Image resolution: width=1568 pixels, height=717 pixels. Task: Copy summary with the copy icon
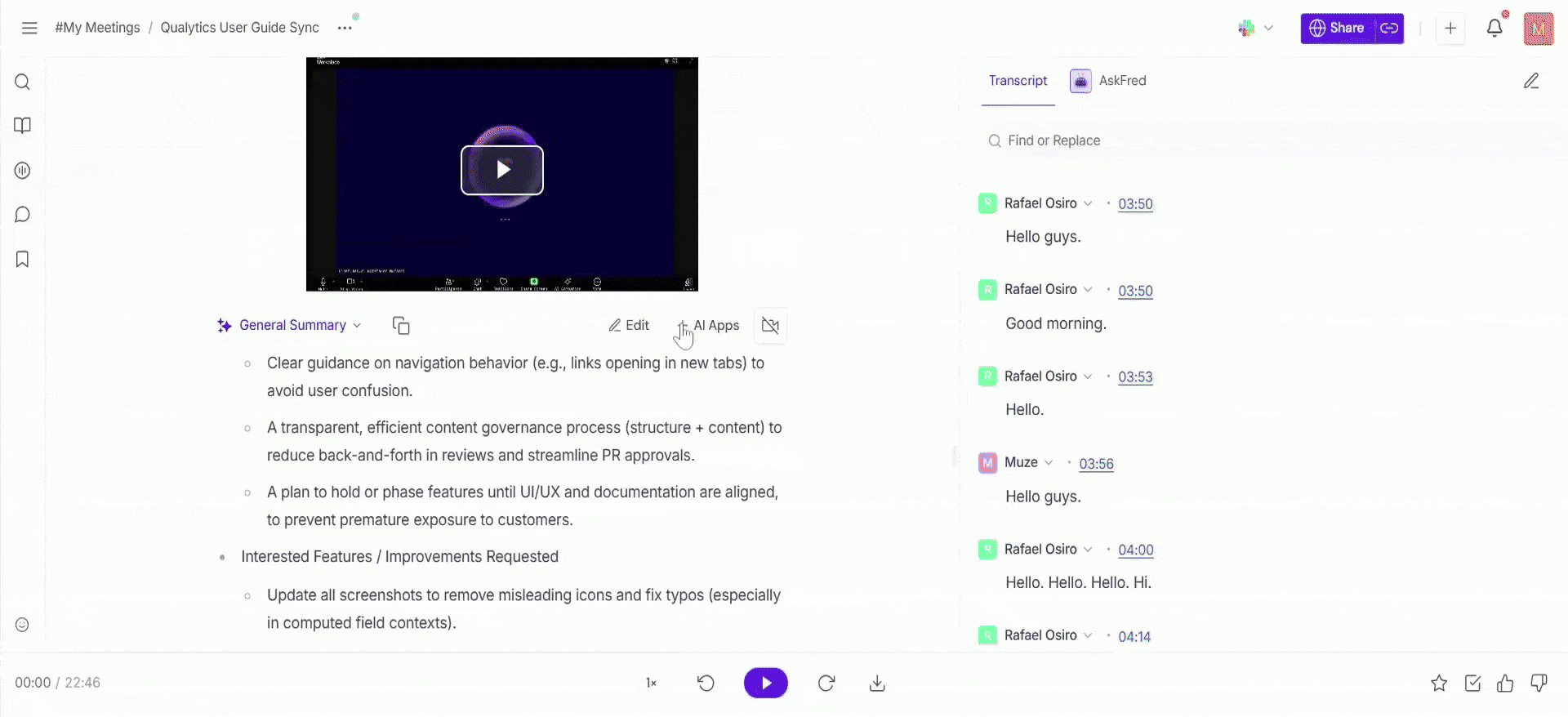[x=401, y=326]
